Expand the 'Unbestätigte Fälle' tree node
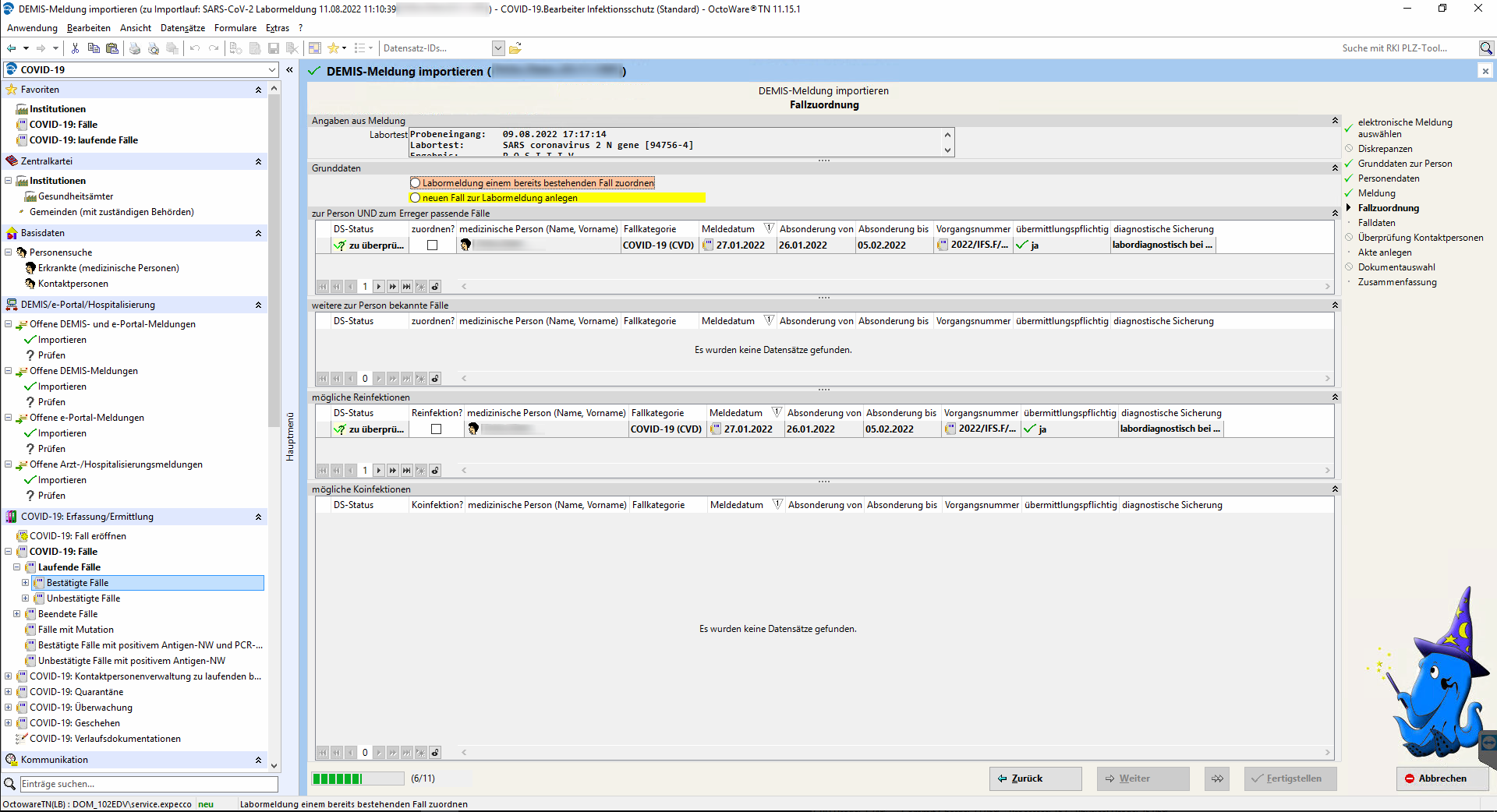 [25, 598]
